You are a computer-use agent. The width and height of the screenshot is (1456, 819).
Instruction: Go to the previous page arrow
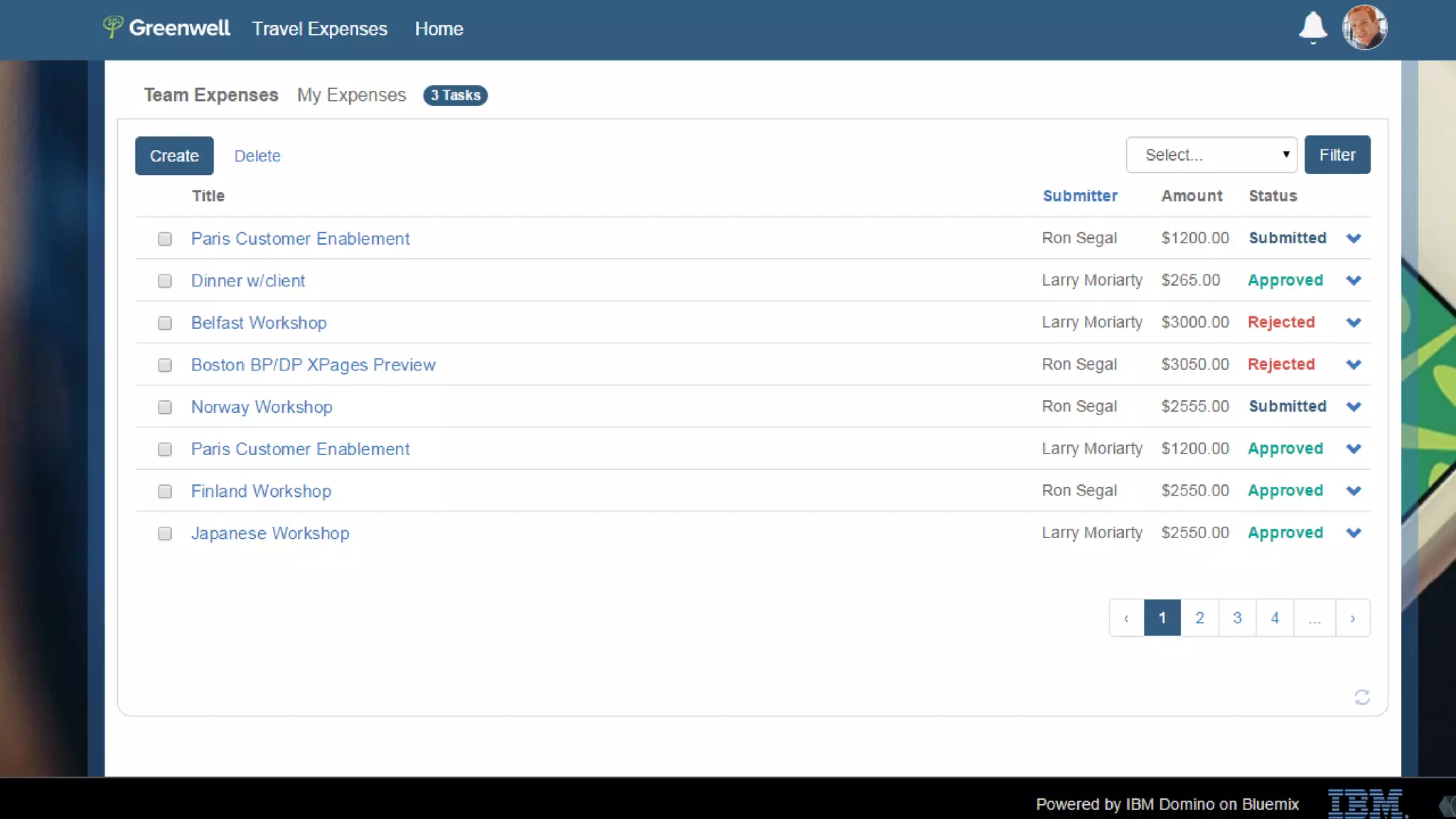pyautogui.click(x=1126, y=618)
